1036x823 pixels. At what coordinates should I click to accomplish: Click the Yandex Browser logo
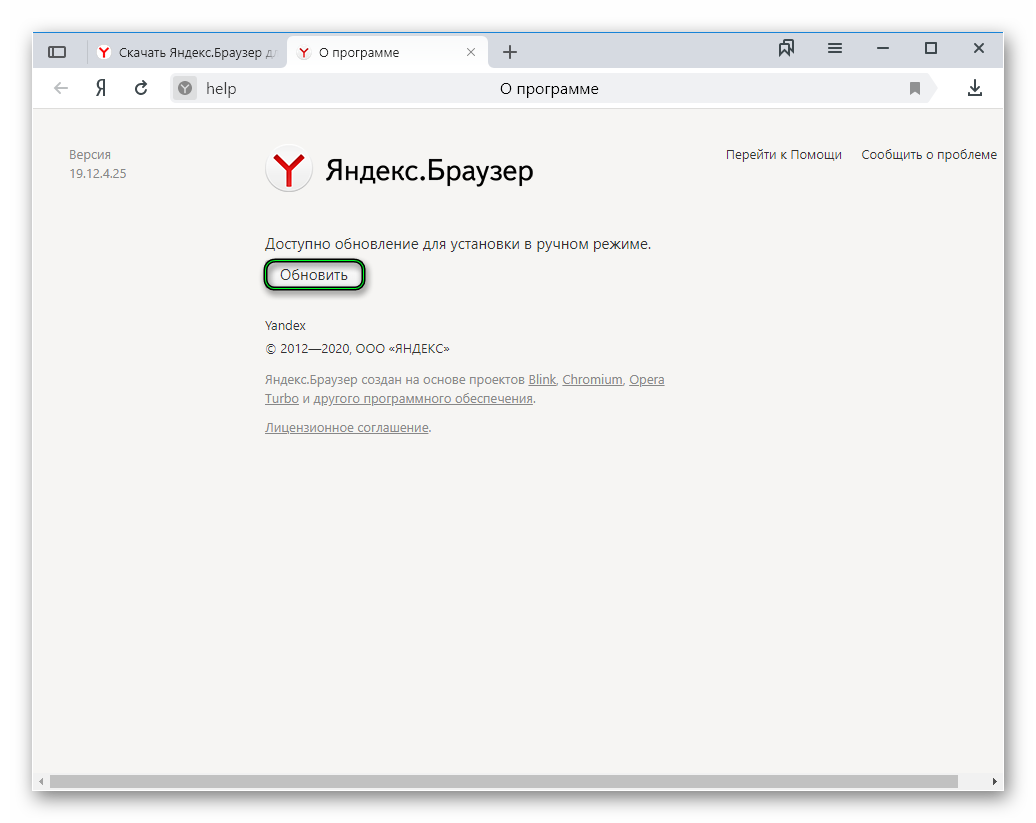pyautogui.click(x=288, y=169)
